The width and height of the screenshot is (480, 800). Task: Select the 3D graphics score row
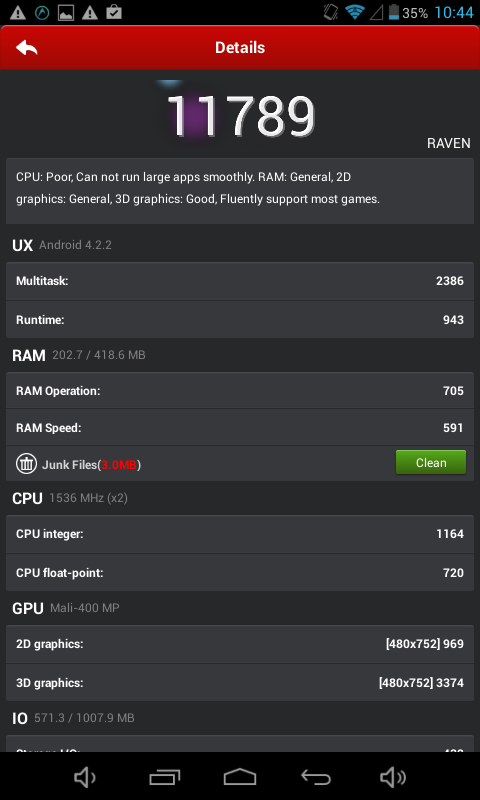click(x=240, y=683)
